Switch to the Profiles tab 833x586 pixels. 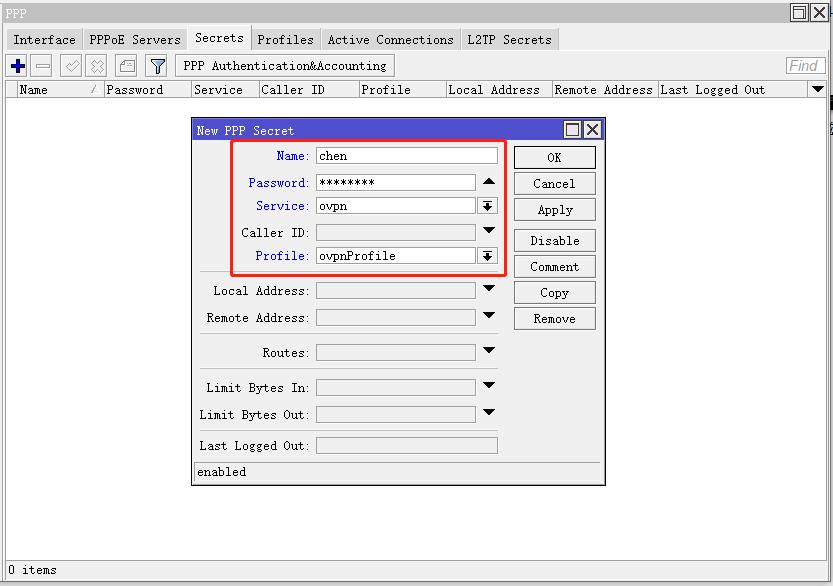tap(285, 40)
